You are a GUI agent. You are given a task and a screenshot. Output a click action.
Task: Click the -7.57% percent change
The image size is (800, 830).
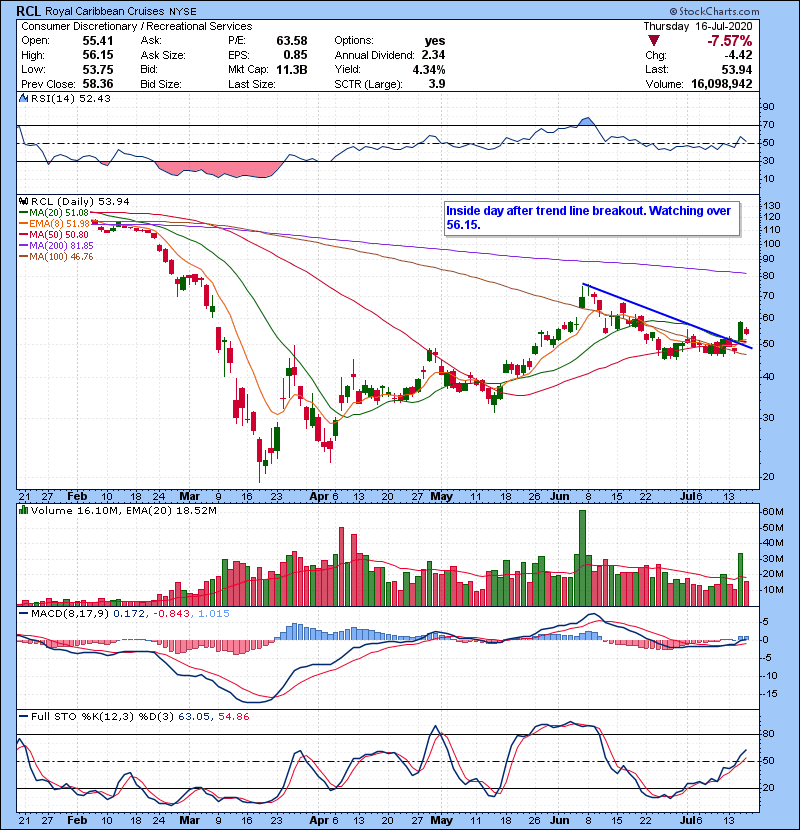(730, 41)
